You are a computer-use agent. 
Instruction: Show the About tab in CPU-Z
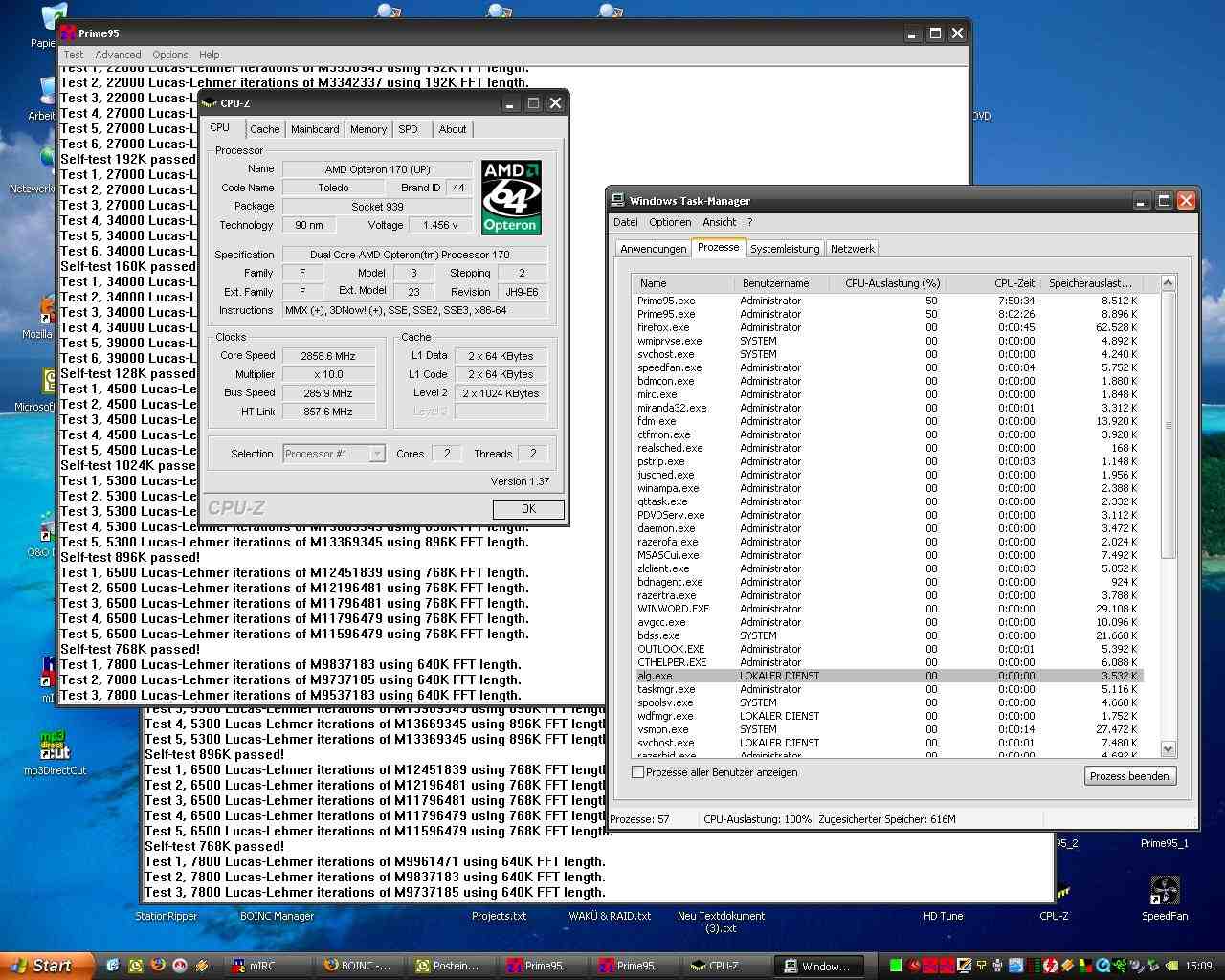[x=453, y=129]
